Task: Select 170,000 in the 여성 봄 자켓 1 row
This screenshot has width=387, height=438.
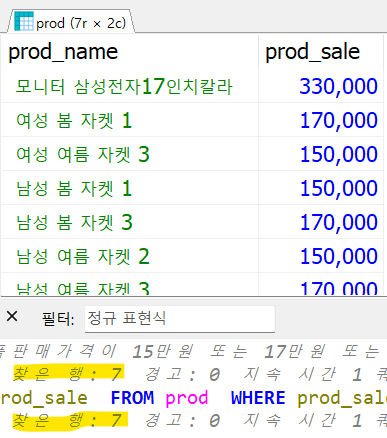Action: [321, 120]
